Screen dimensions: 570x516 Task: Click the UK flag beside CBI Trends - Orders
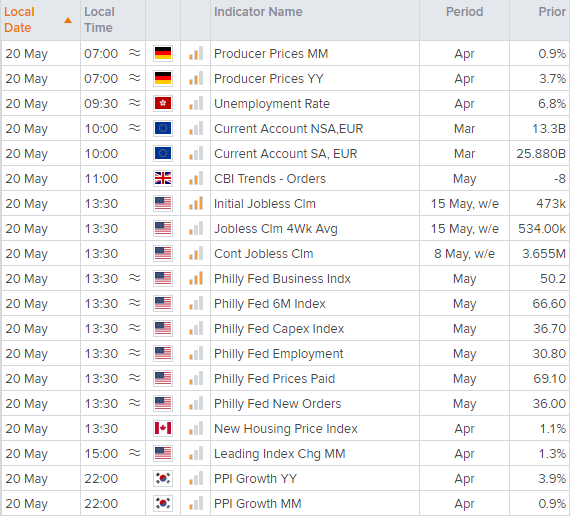point(162,179)
